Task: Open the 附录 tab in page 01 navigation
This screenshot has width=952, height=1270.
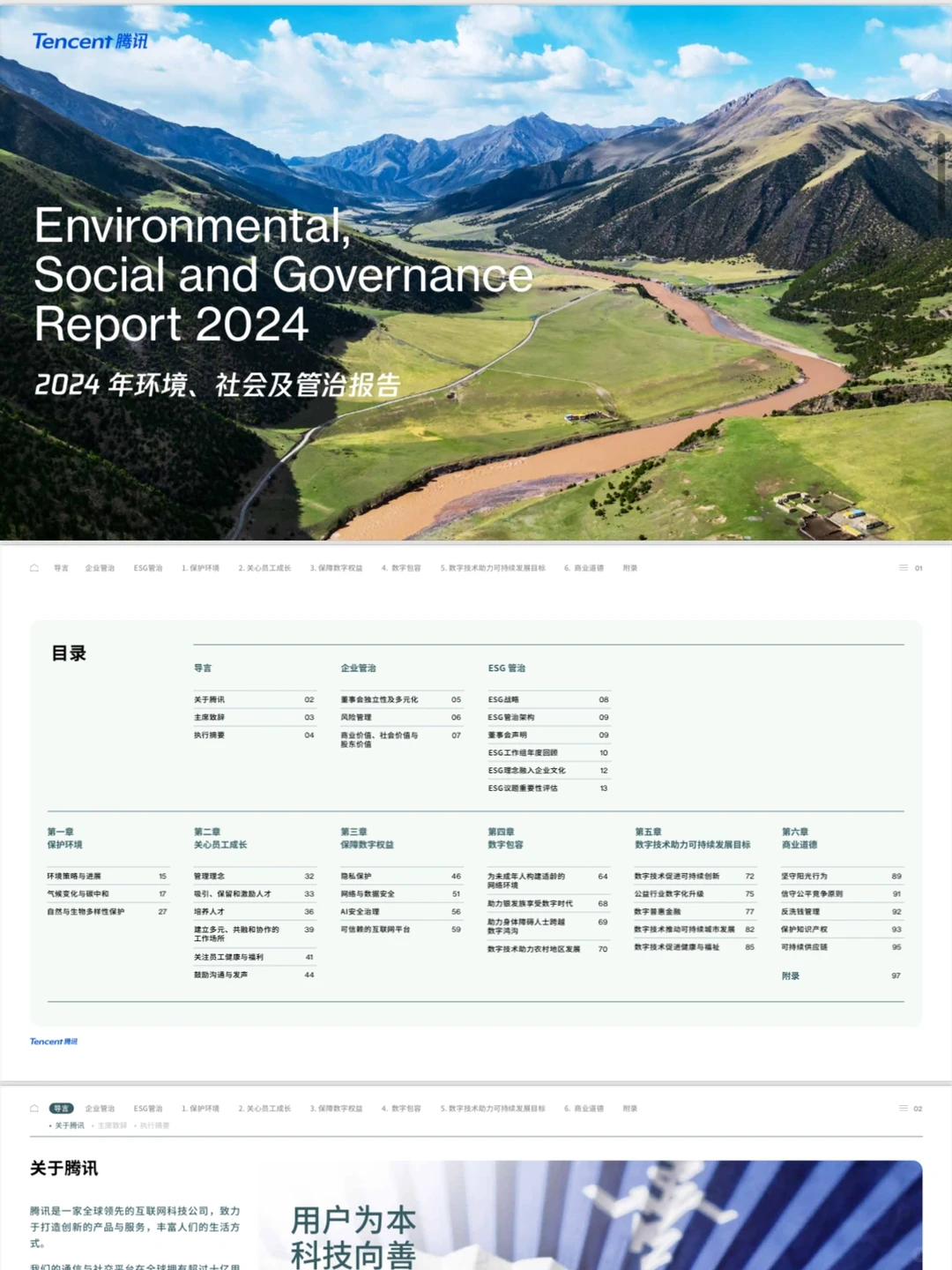Action: 630,568
